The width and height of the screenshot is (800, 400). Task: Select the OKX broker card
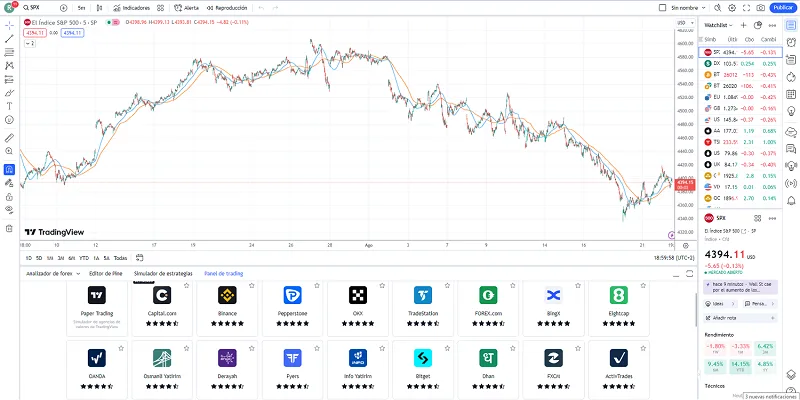[x=358, y=308]
